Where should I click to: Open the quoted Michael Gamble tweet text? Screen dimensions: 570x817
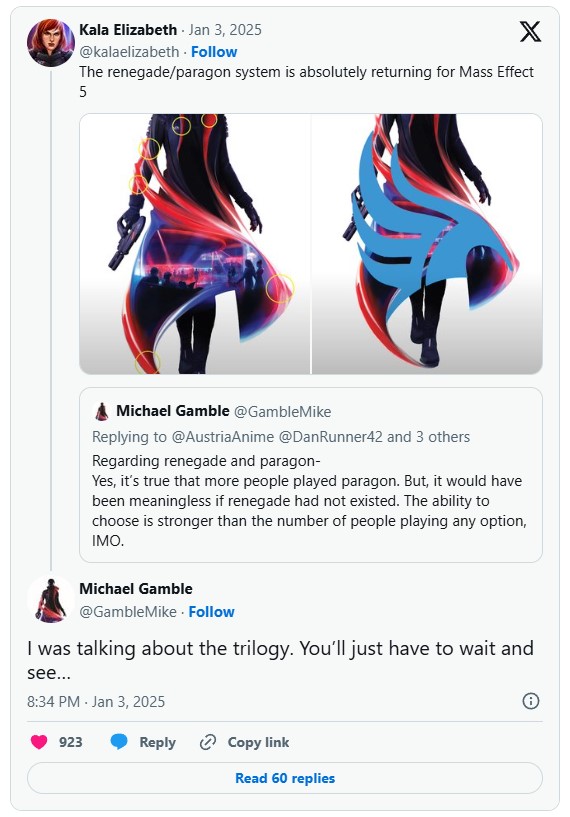click(x=309, y=501)
